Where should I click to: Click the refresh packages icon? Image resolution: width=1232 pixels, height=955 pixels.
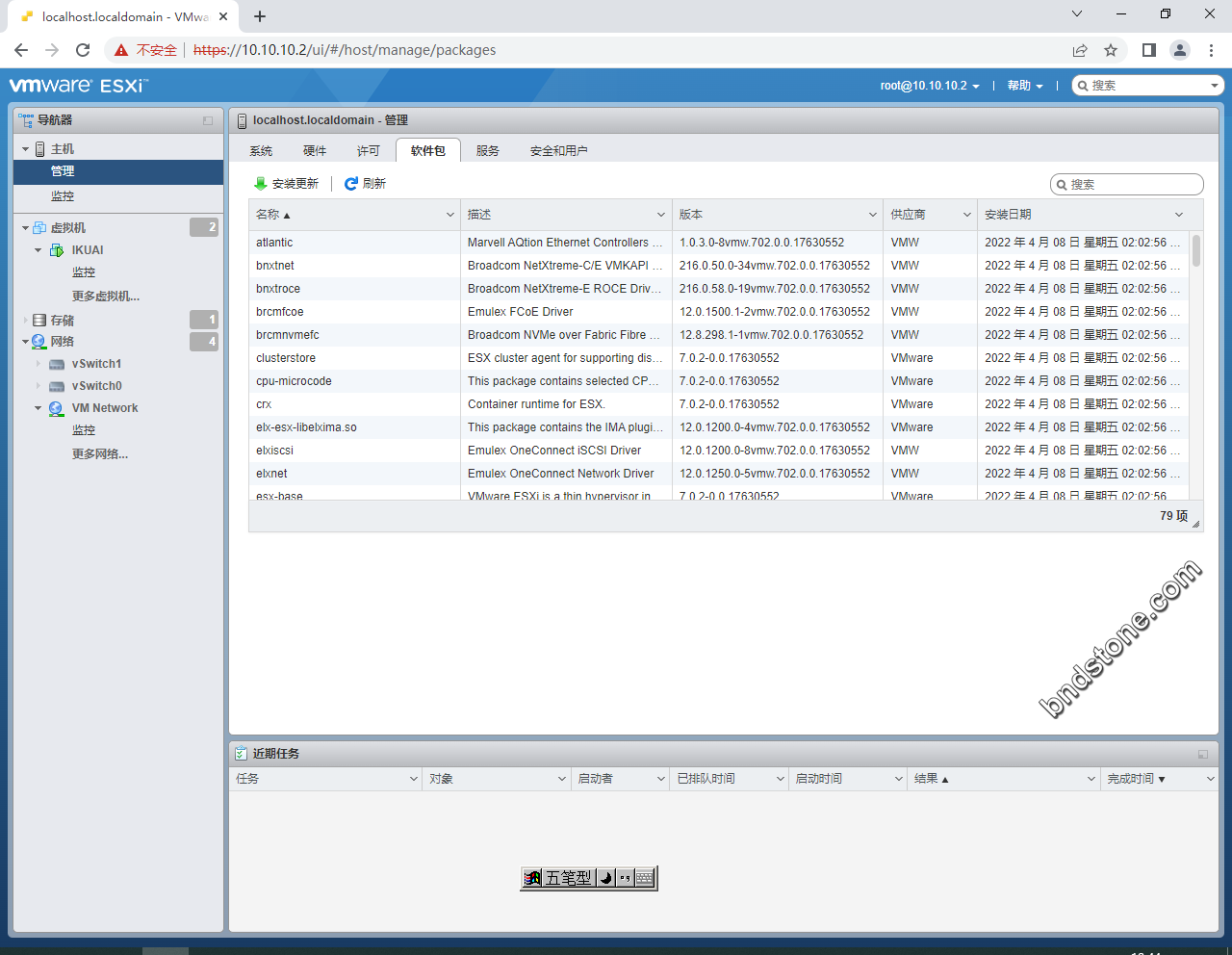[351, 183]
